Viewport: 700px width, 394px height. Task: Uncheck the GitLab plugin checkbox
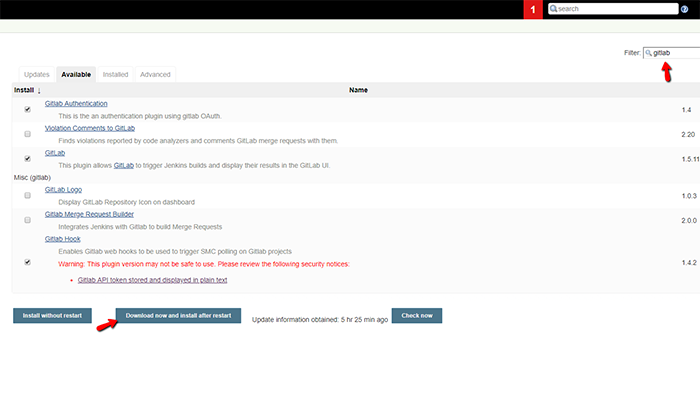point(28,158)
